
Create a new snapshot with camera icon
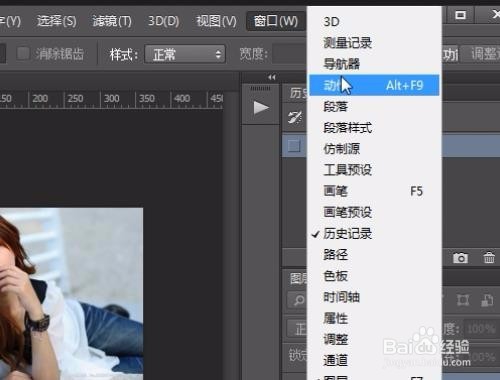pyautogui.click(x=460, y=258)
